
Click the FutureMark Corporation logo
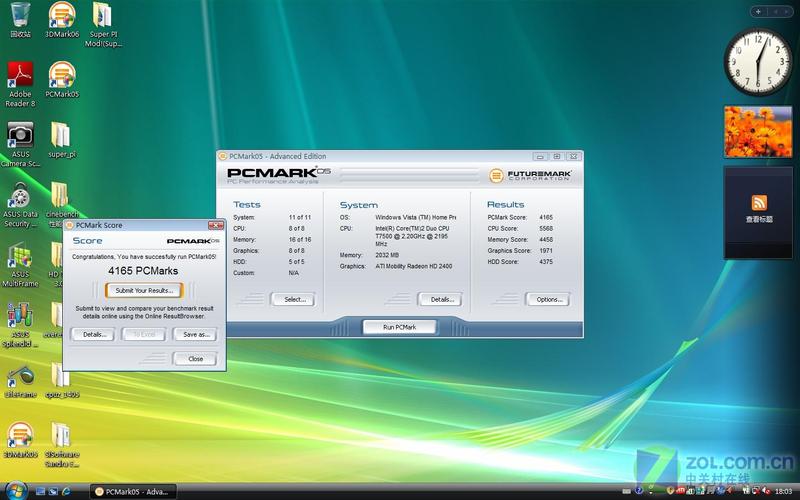click(x=531, y=176)
